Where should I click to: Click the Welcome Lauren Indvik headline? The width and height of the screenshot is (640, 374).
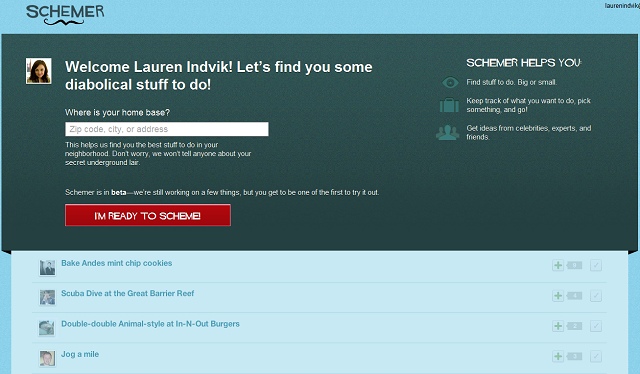pos(219,76)
